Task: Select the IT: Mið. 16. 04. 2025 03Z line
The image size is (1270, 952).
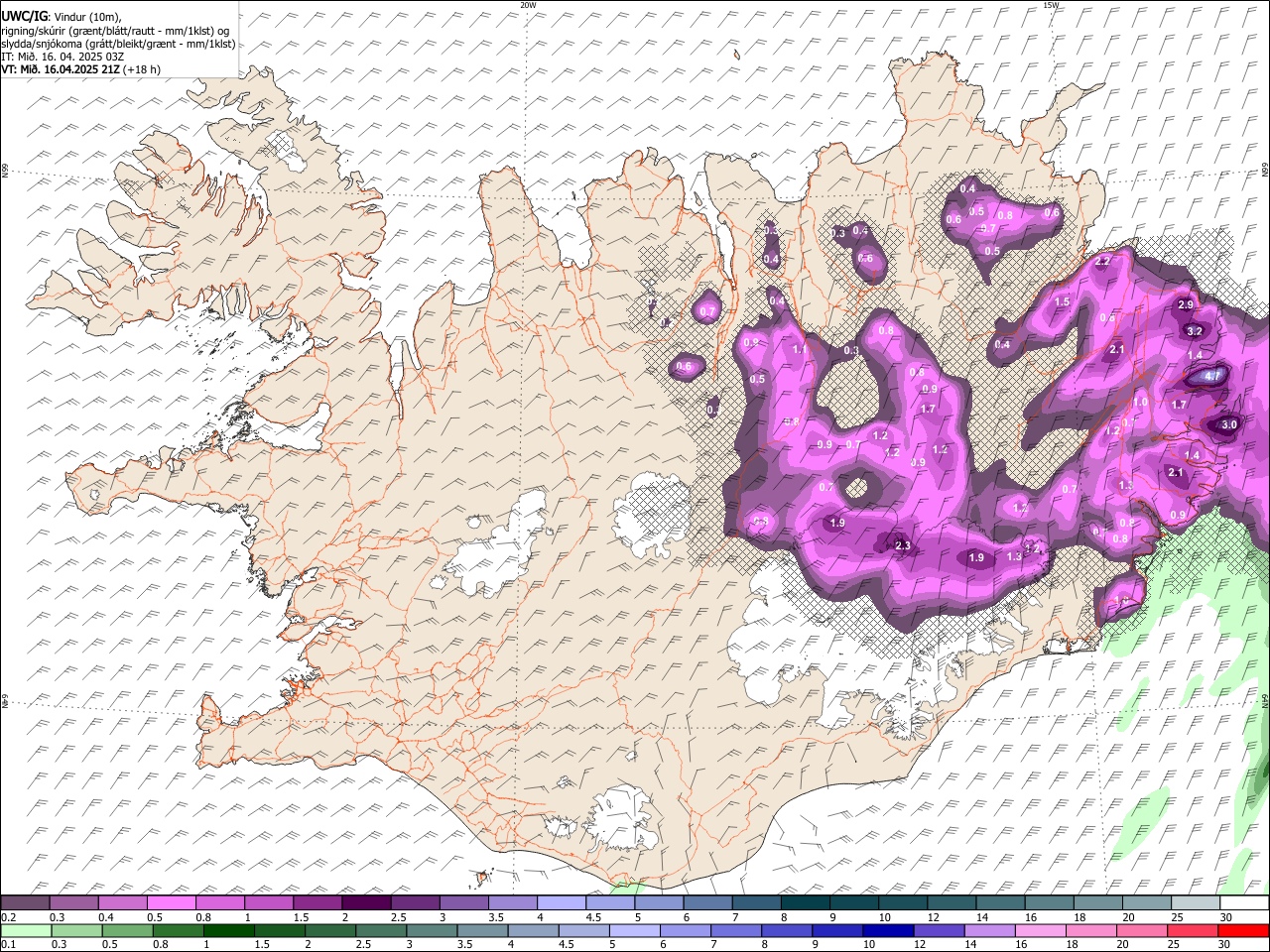Action: 63,57
